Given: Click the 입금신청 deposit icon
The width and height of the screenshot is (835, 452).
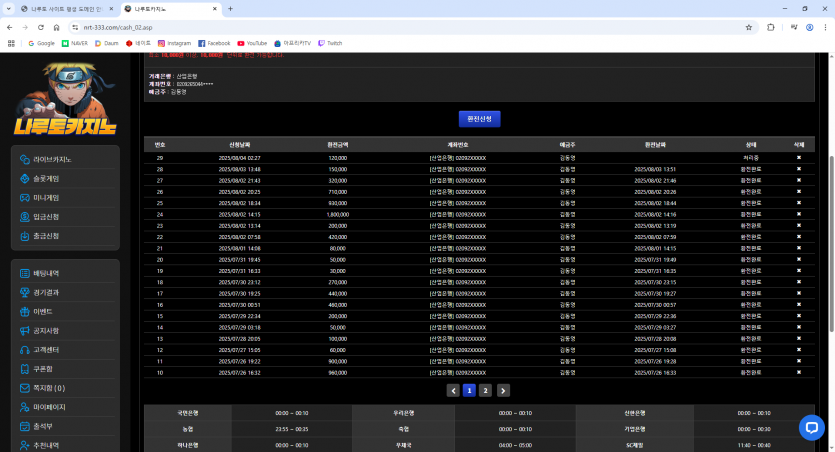Looking at the screenshot, I should [24, 217].
